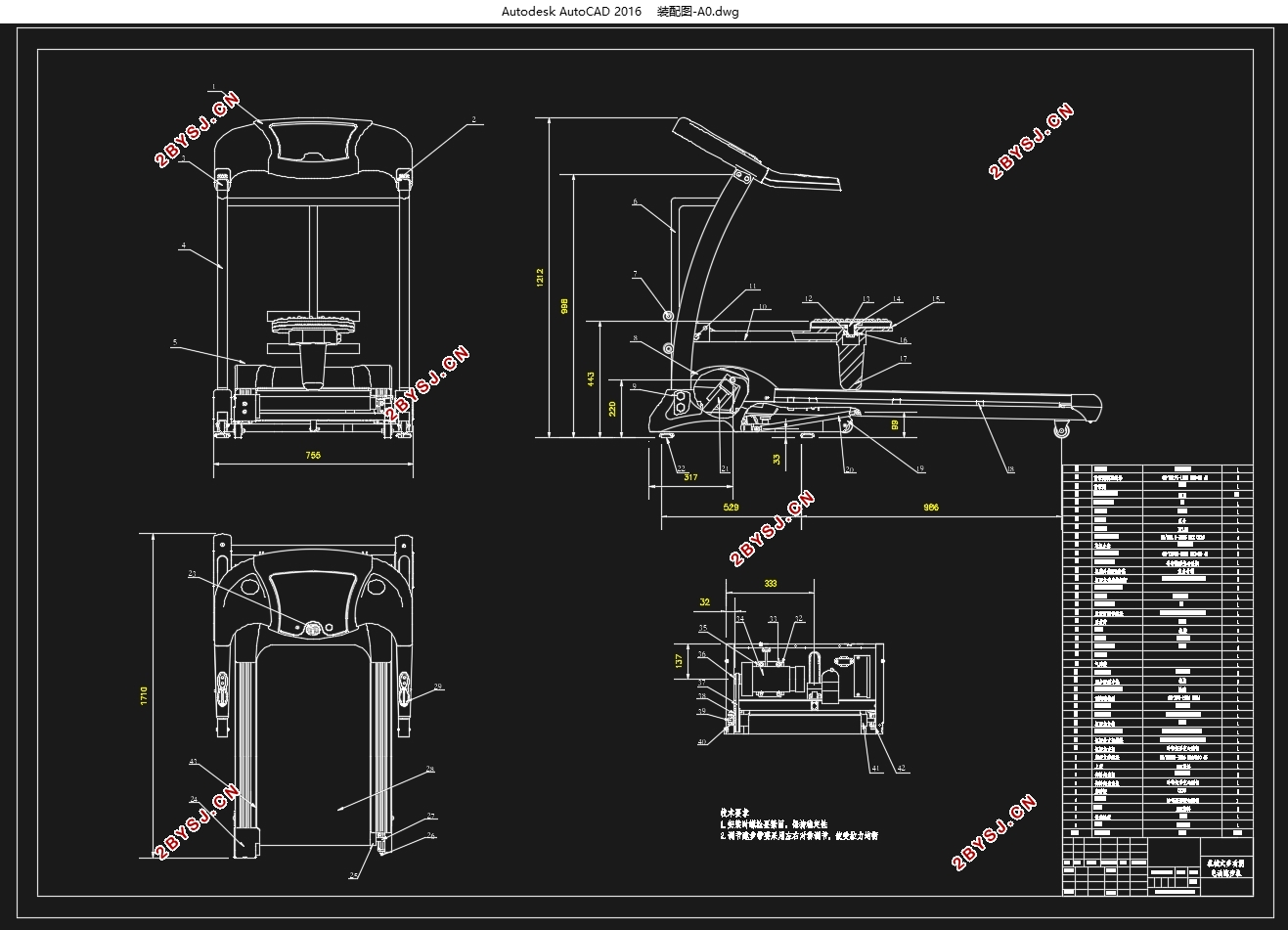Select part callout number 19
Image resolution: width=1288 pixels, height=930 pixels.
pyautogui.click(x=920, y=468)
